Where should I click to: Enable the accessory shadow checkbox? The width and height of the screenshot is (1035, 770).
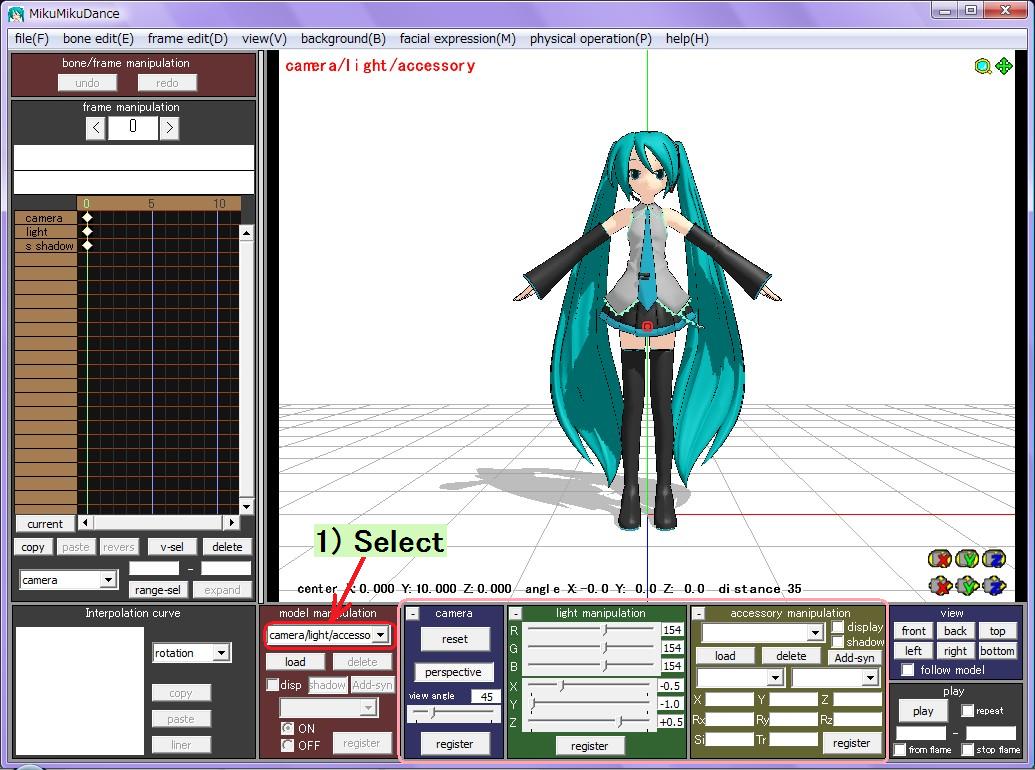click(x=838, y=641)
